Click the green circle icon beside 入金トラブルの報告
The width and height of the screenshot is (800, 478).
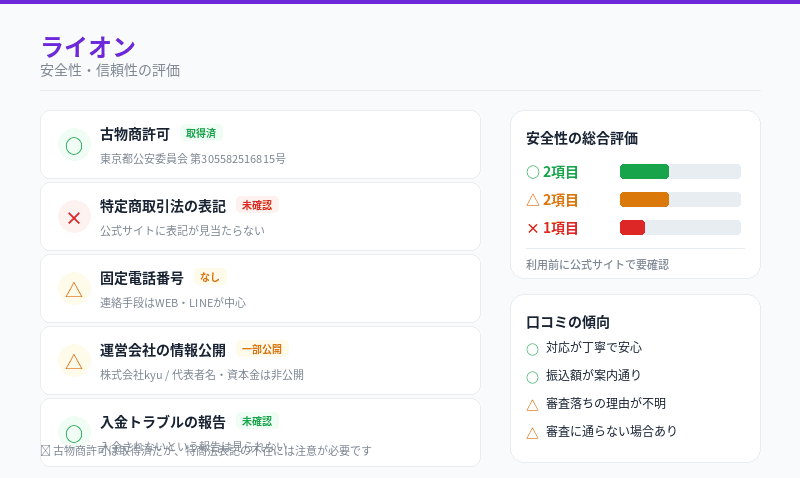coord(74,433)
